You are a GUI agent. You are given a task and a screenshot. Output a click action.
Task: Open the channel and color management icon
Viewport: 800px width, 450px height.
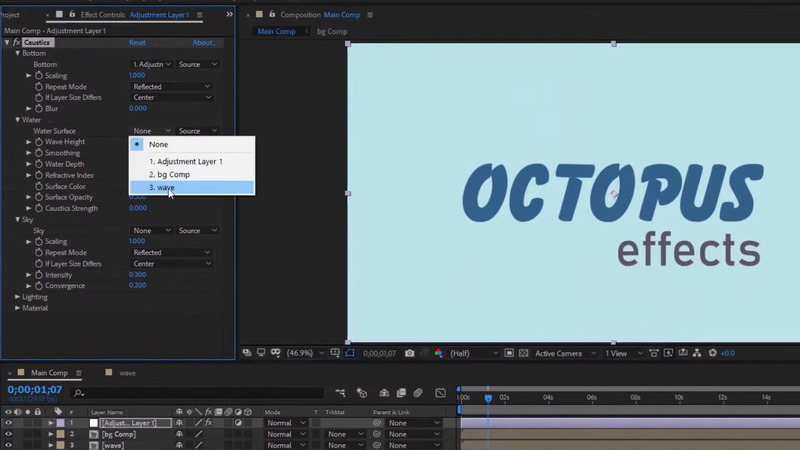(438, 353)
